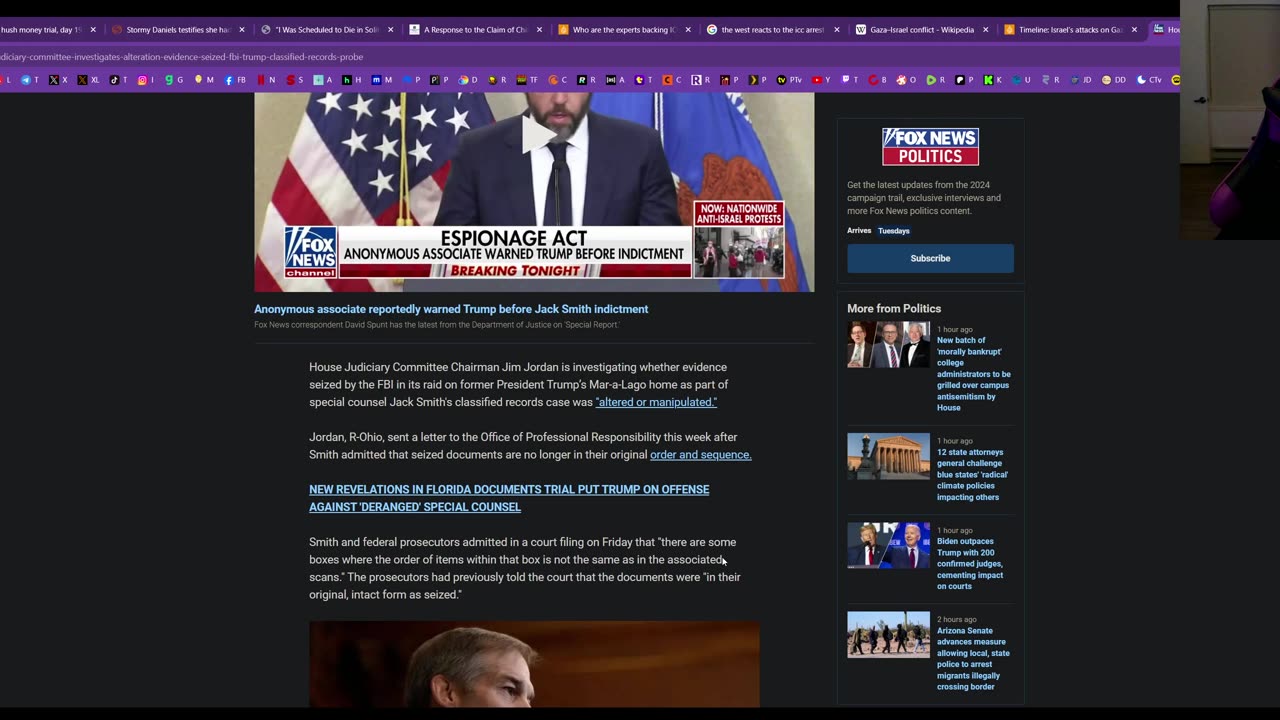
Task: Click the Fox News Politics logo
Action: tap(930, 146)
